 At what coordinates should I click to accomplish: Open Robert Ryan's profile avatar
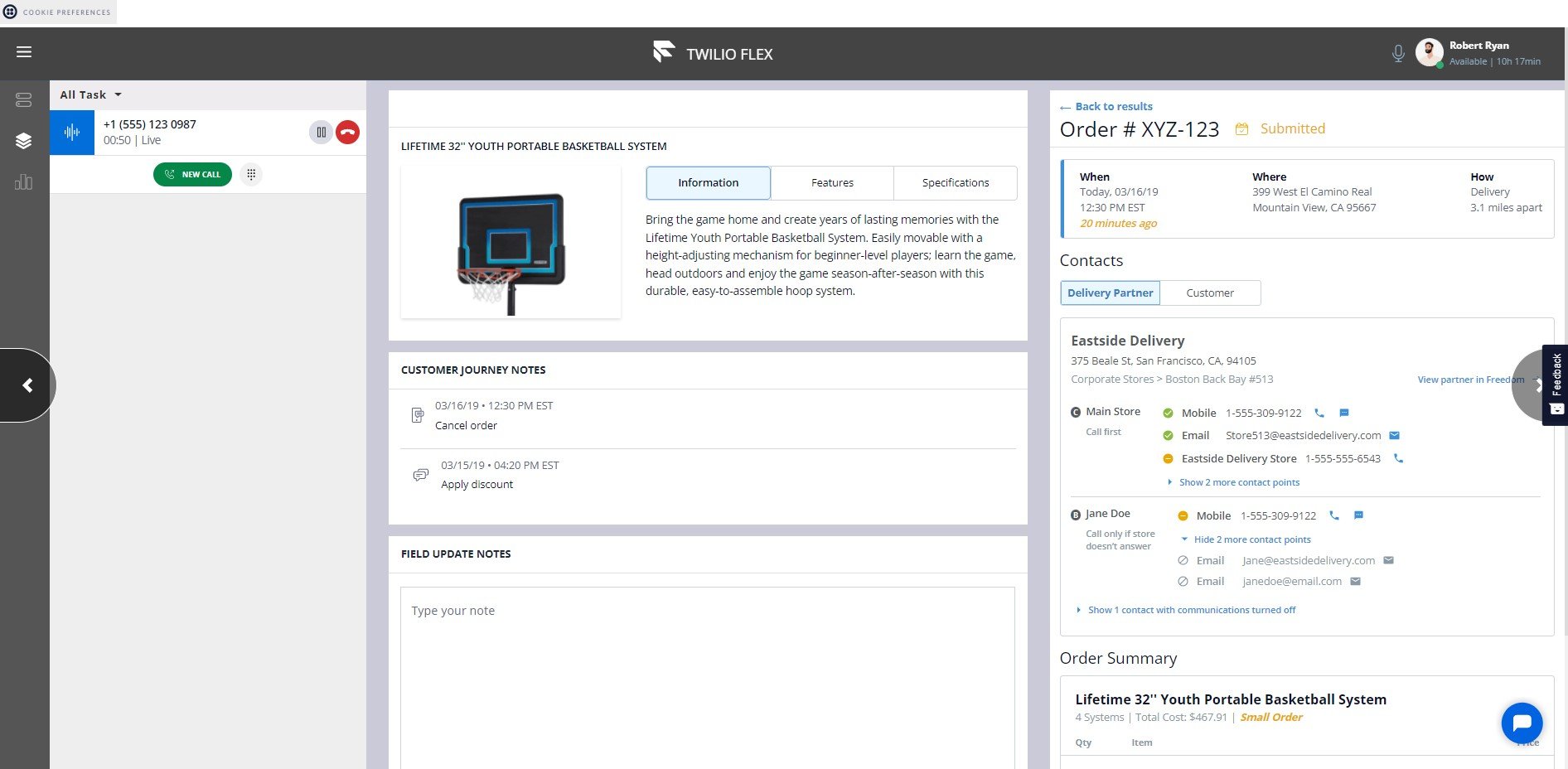coord(1429,53)
